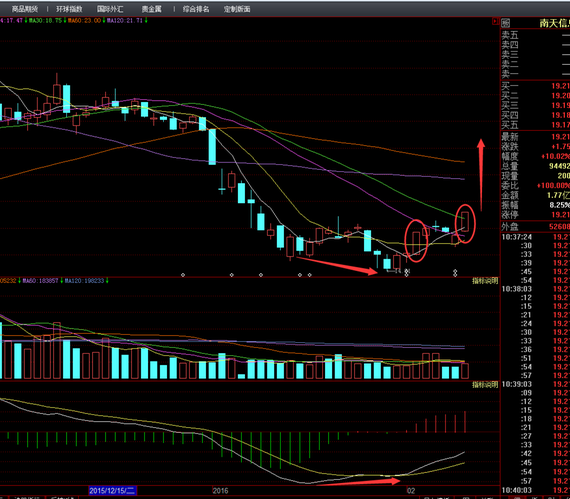
Task: Open 指标说明 link under volume chart
Action: click(x=485, y=385)
